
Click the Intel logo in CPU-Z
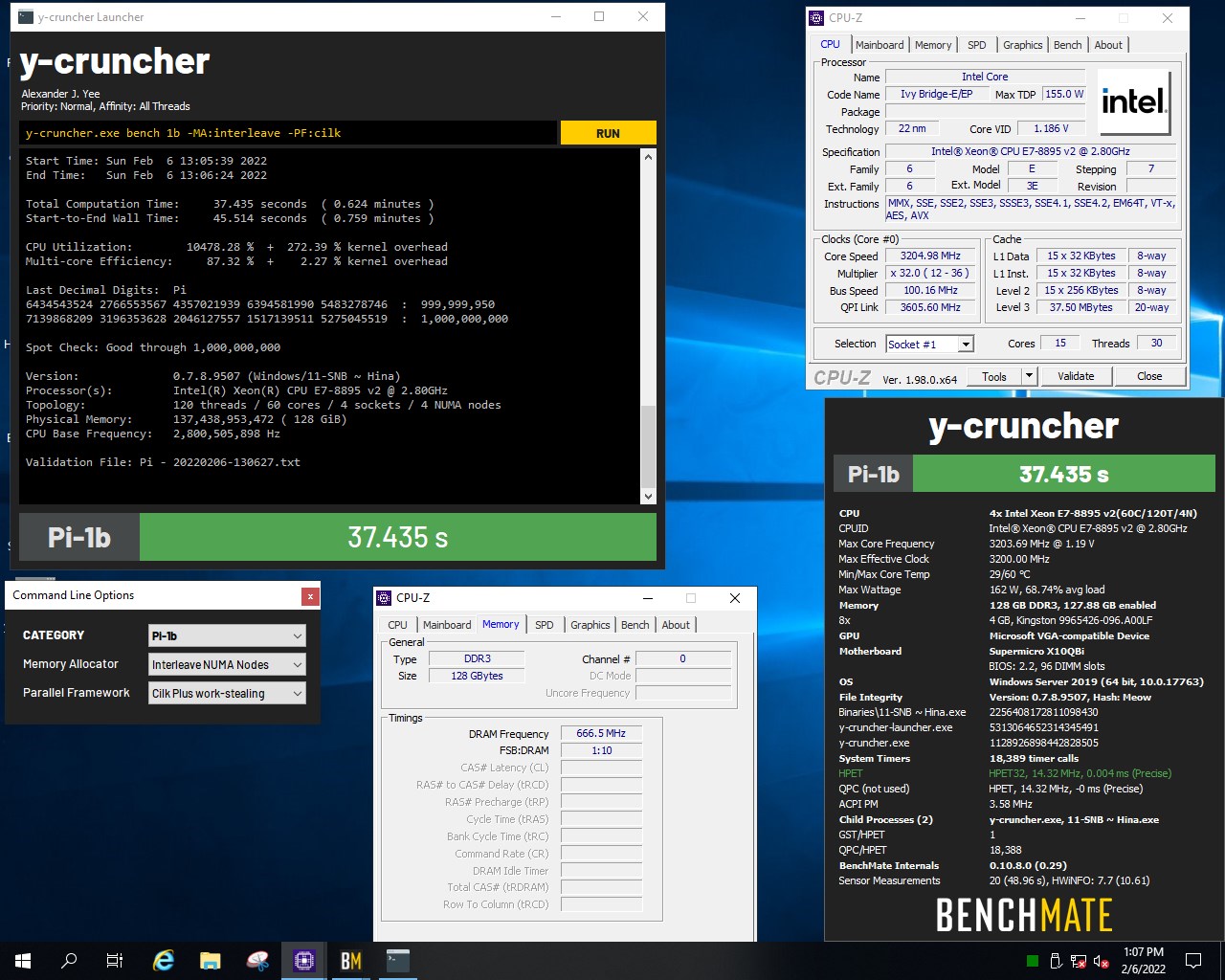pyautogui.click(x=1134, y=101)
